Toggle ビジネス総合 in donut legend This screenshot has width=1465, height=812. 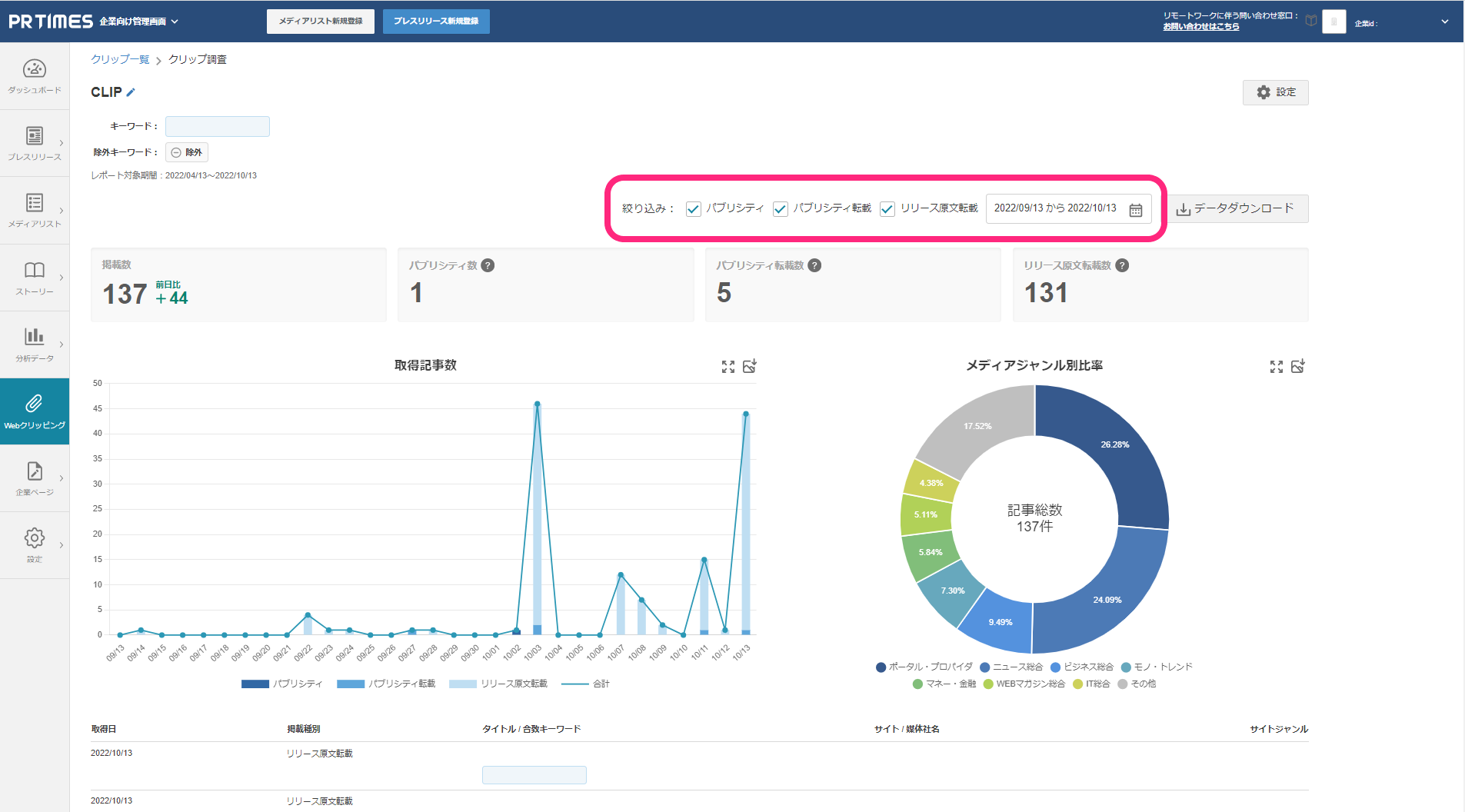[x=1082, y=667]
